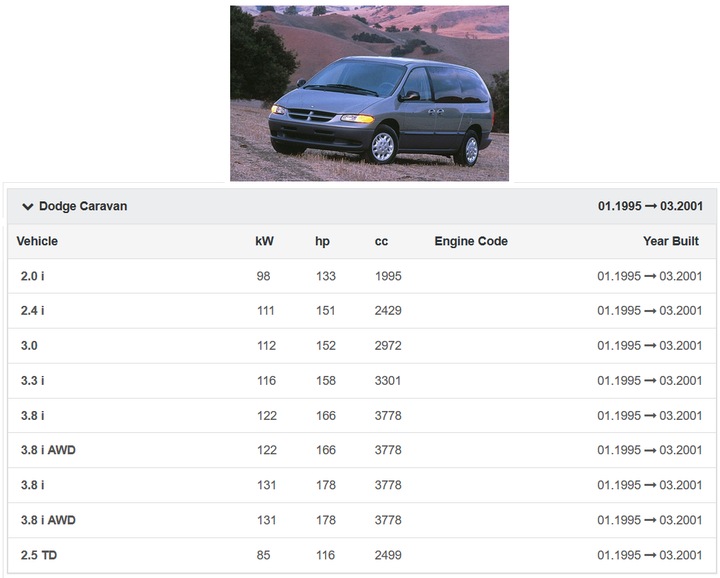Screen dimensions: 720x578
Task: Click the Vehicle column header
Action: [37, 241]
